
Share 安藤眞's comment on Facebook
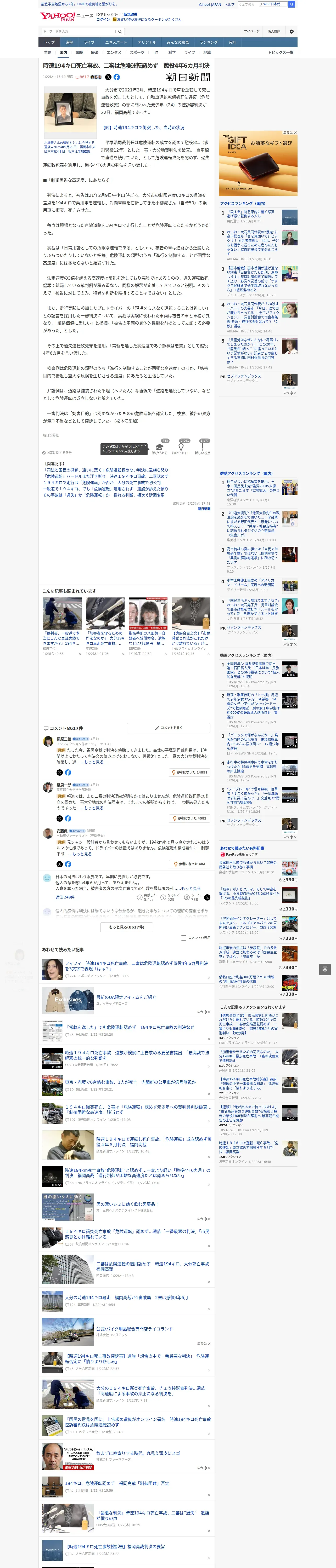(68, 864)
